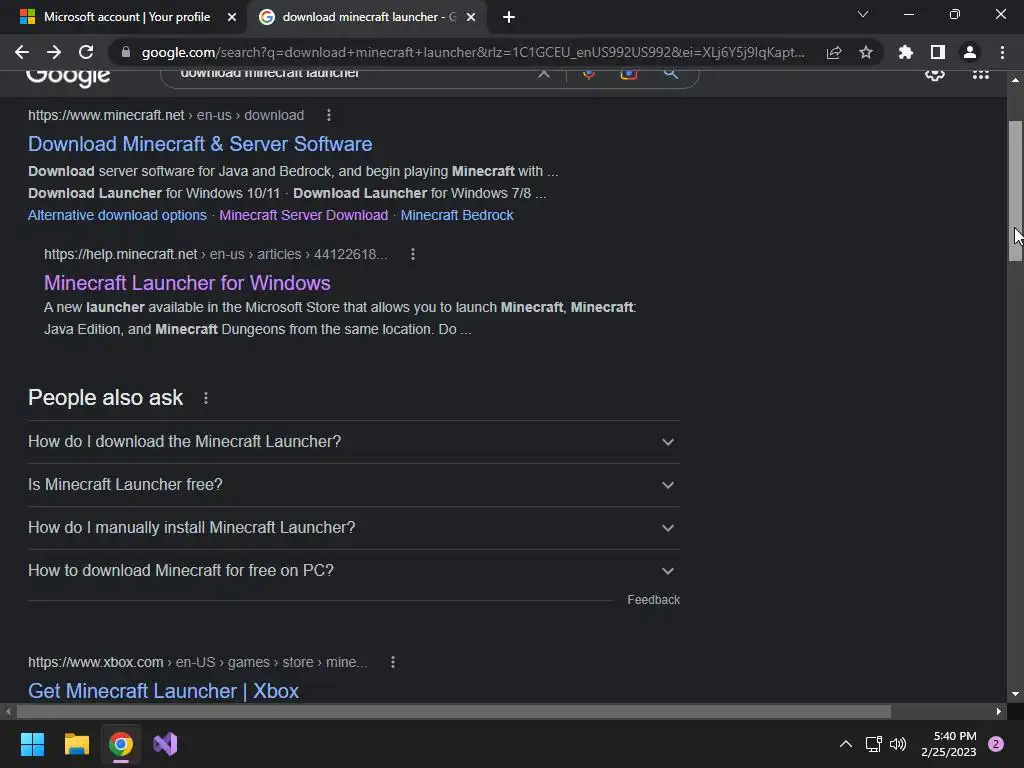
Task: Start a voice search with microphone
Action: (x=589, y=74)
